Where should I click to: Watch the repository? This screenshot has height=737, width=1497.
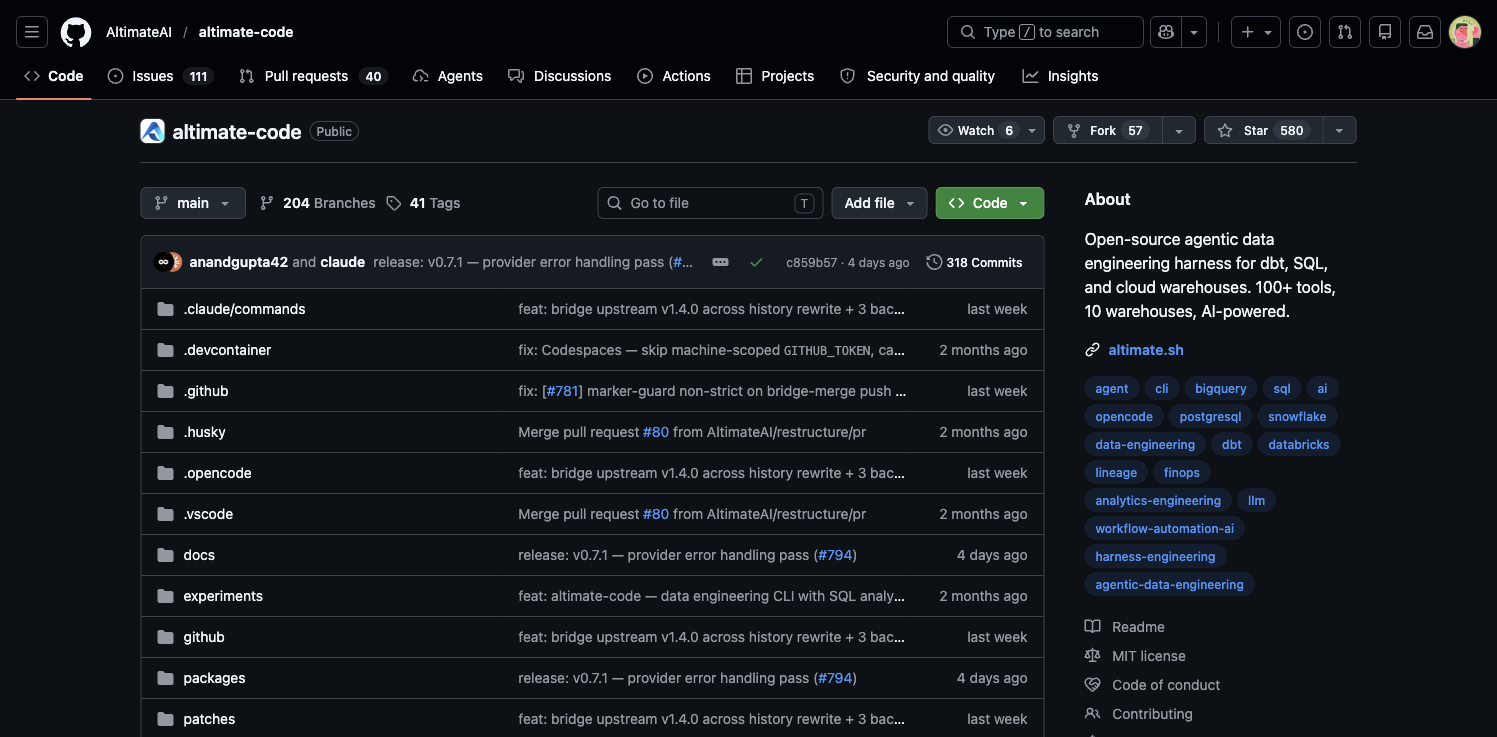coord(986,131)
